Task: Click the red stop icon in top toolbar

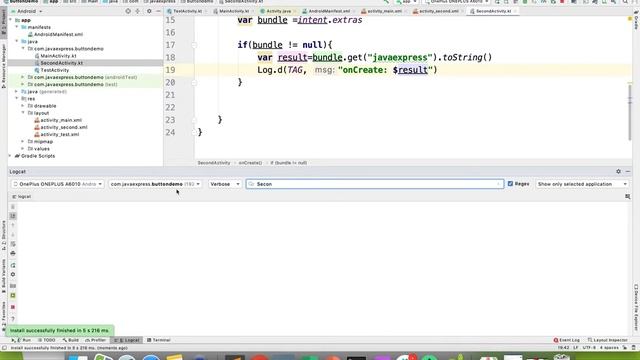Action: 562,2
